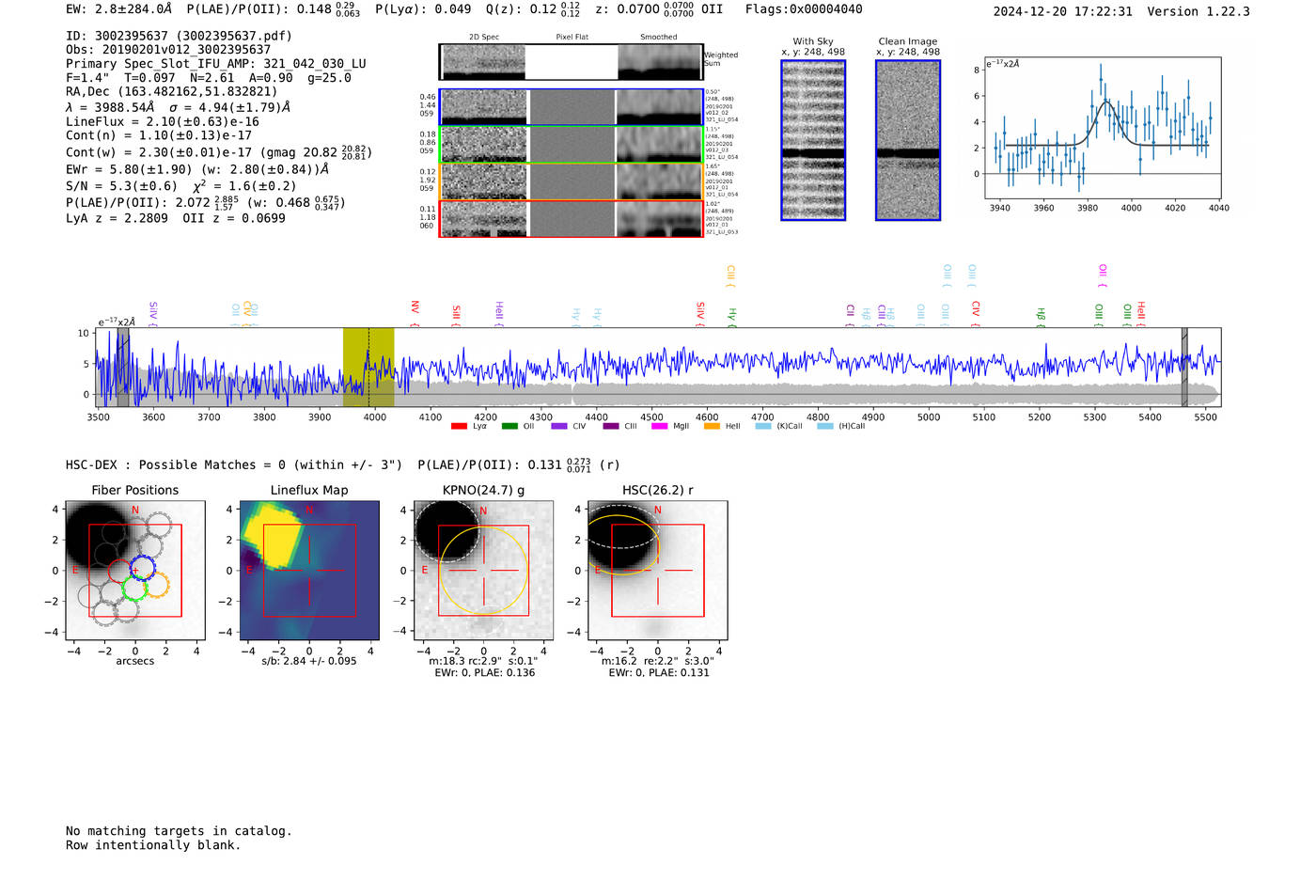Click the red Lyα legend swatch
The height and width of the screenshot is (896, 1316).
point(459,427)
